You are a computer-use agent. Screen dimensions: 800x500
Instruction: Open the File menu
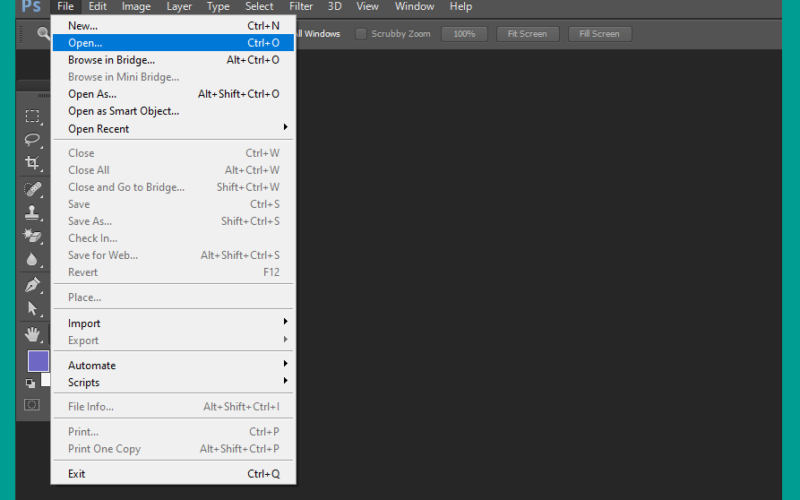[x=65, y=7]
